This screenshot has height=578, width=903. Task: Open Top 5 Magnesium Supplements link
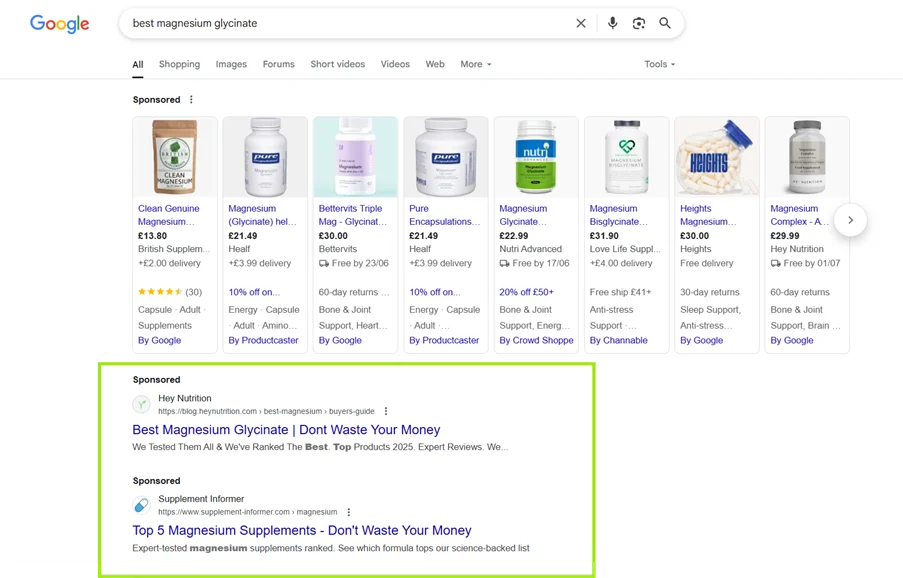[301, 531]
